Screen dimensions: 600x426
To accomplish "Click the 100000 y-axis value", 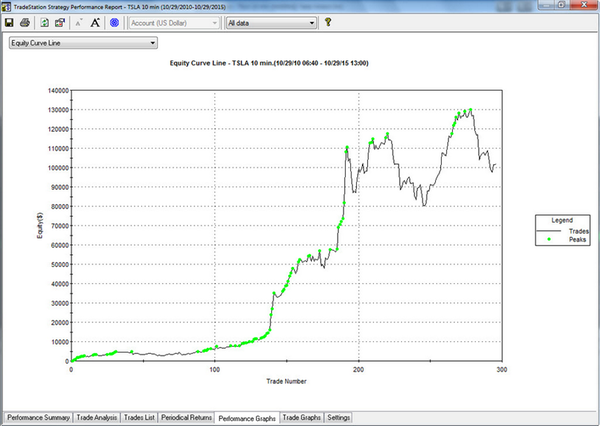I will [58, 168].
